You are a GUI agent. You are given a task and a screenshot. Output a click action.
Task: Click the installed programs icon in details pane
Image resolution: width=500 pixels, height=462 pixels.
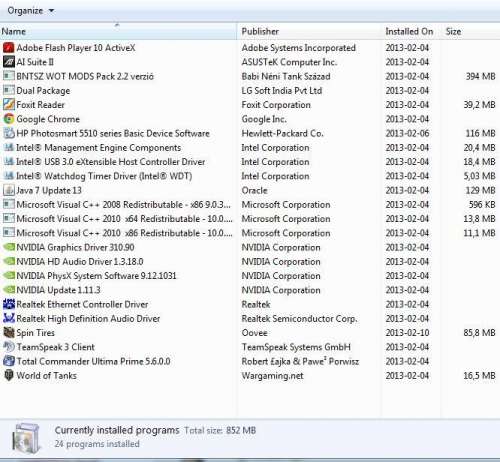point(26,439)
